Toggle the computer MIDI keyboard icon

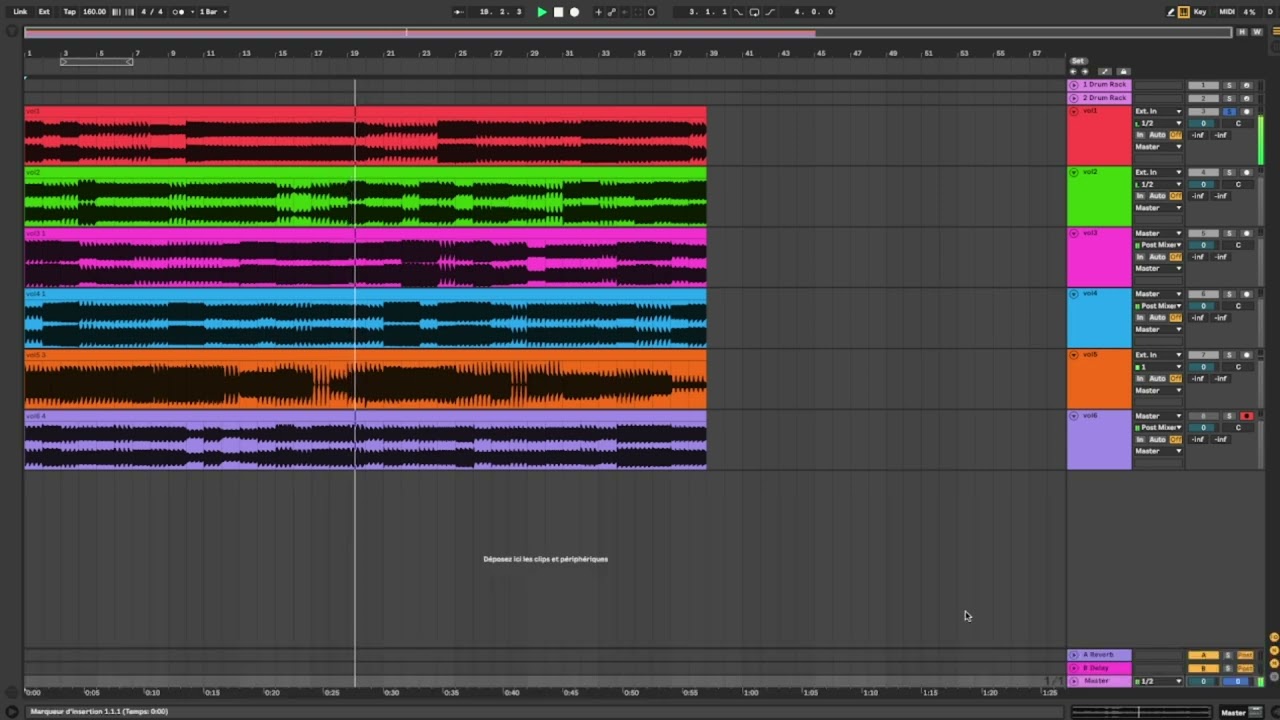(x=1184, y=12)
